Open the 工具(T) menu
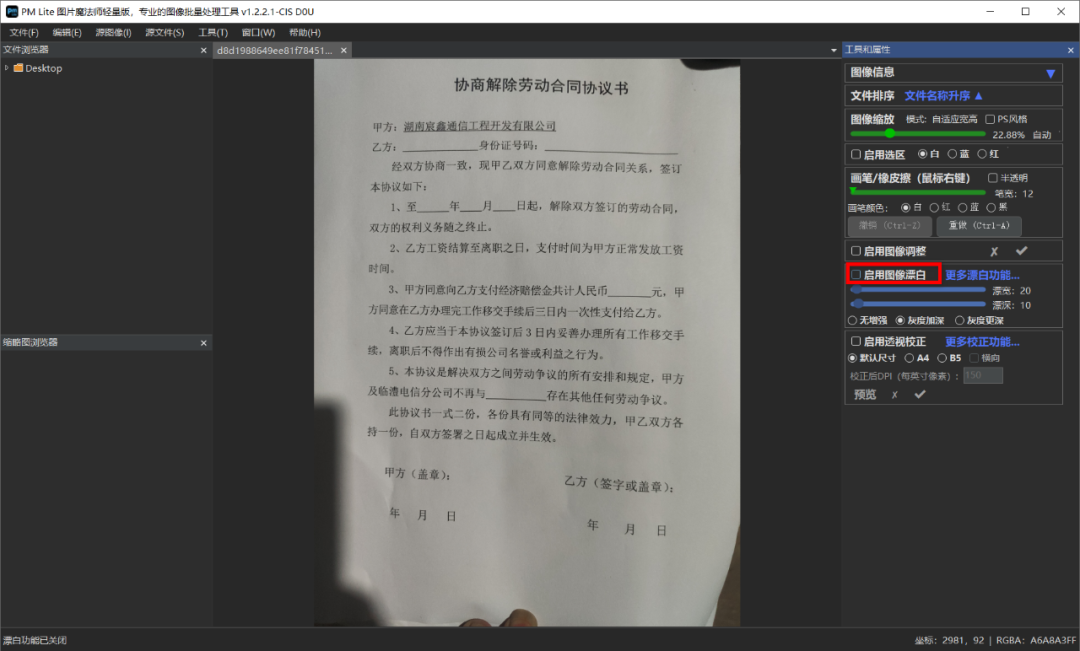 [x=213, y=32]
